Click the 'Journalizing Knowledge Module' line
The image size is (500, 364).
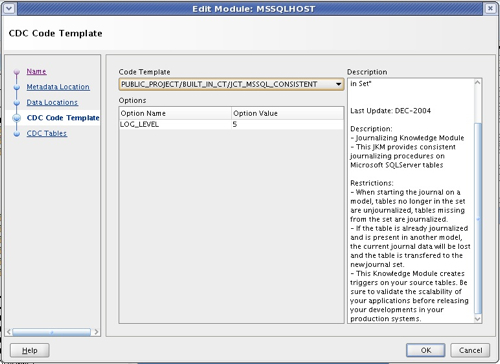[407, 138]
